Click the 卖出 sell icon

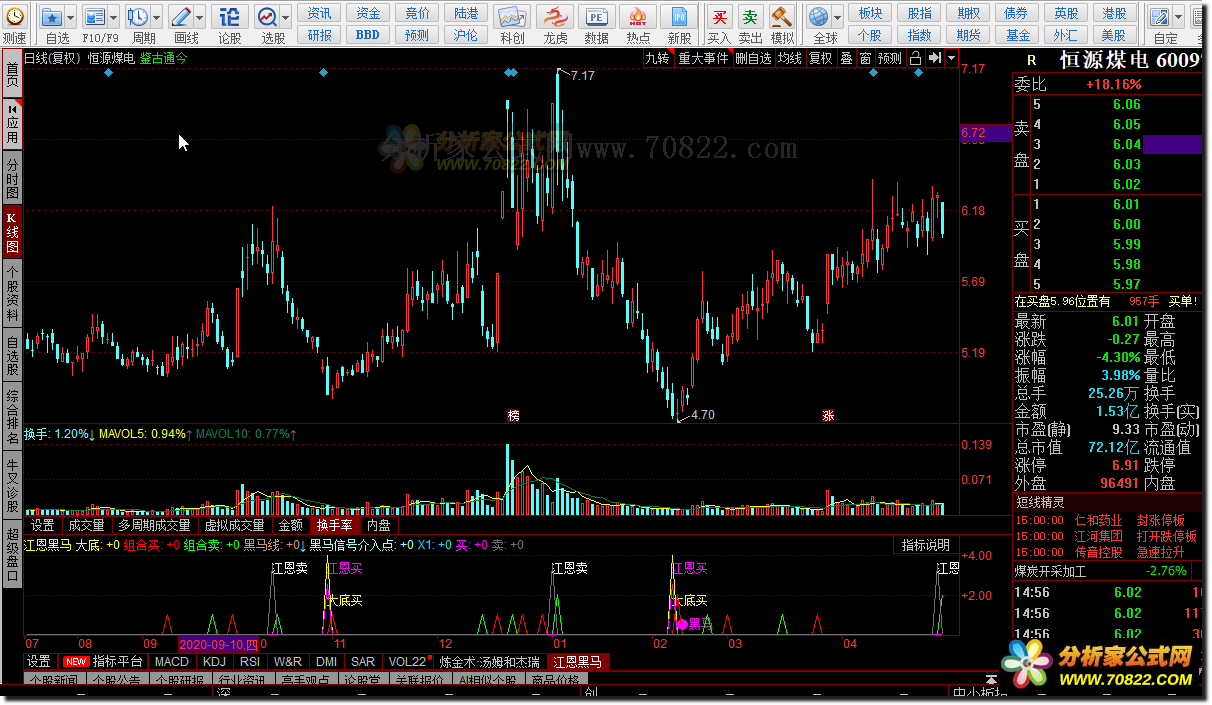point(750,17)
